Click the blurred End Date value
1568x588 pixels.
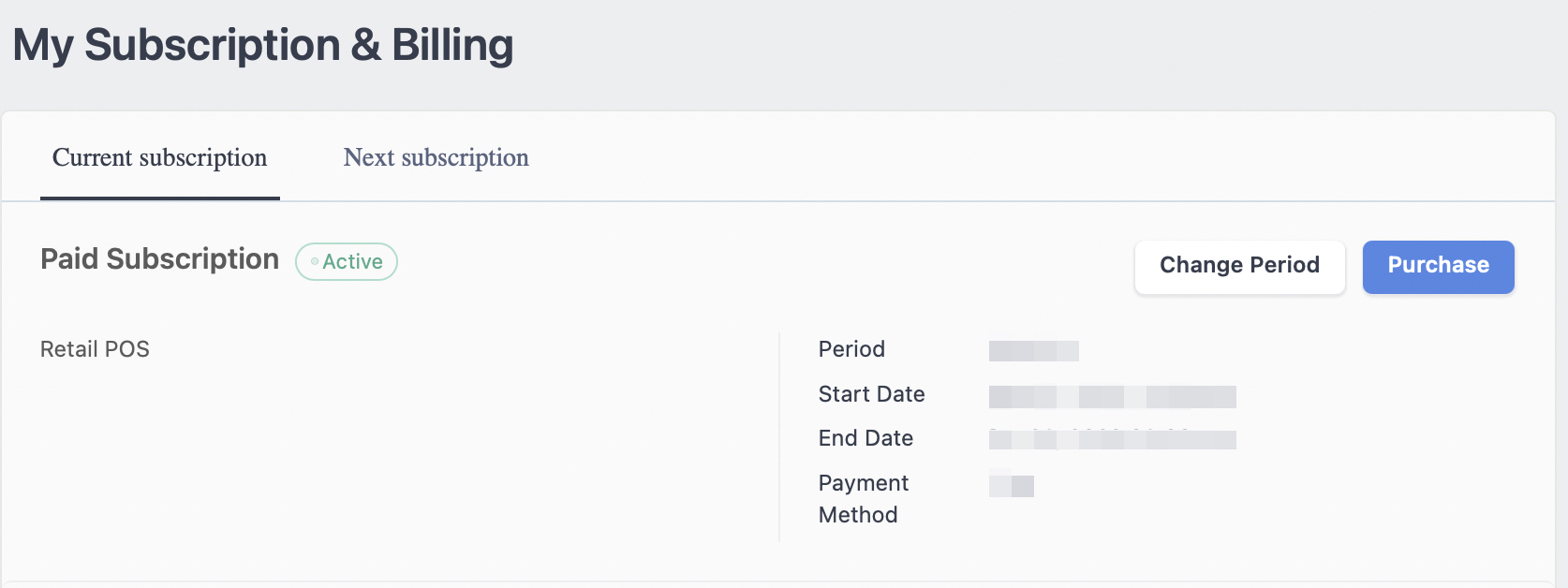(x=1113, y=439)
